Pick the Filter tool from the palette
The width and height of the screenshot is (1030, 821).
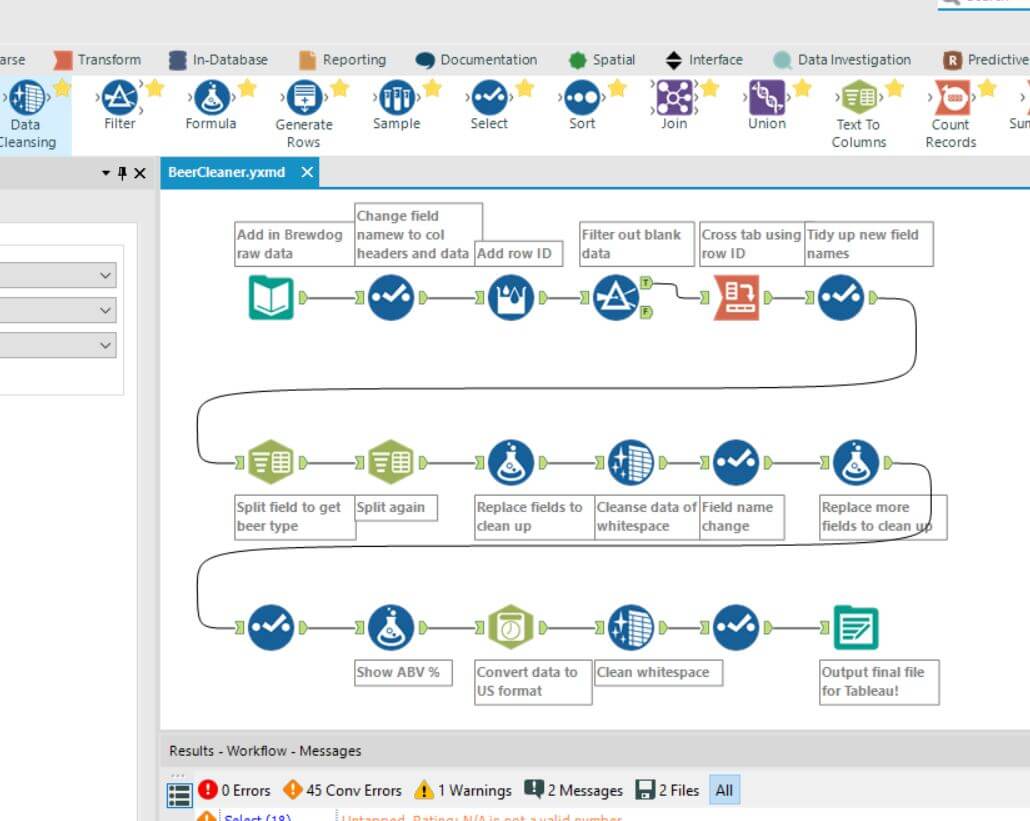pos(120,105)
